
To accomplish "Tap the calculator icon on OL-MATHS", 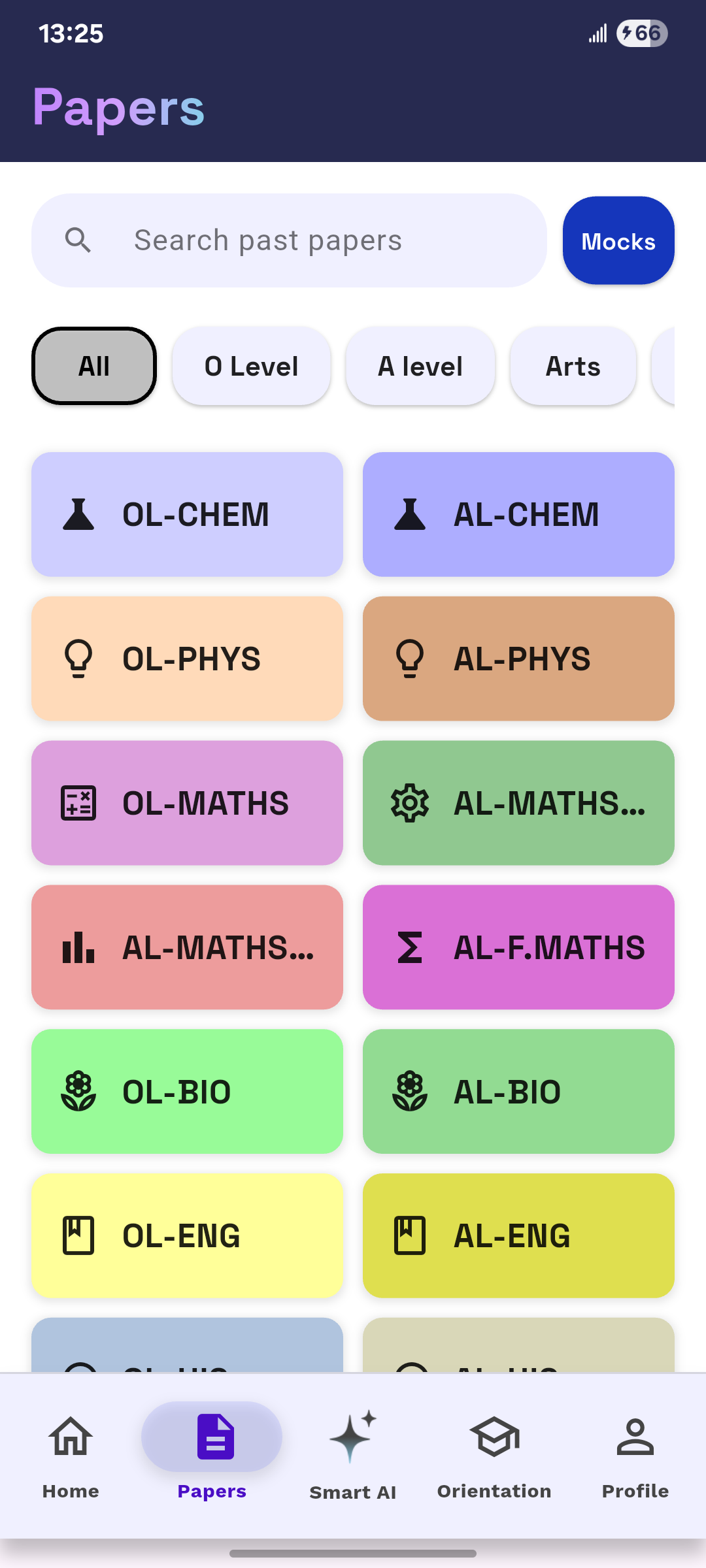I will [78, 803].
